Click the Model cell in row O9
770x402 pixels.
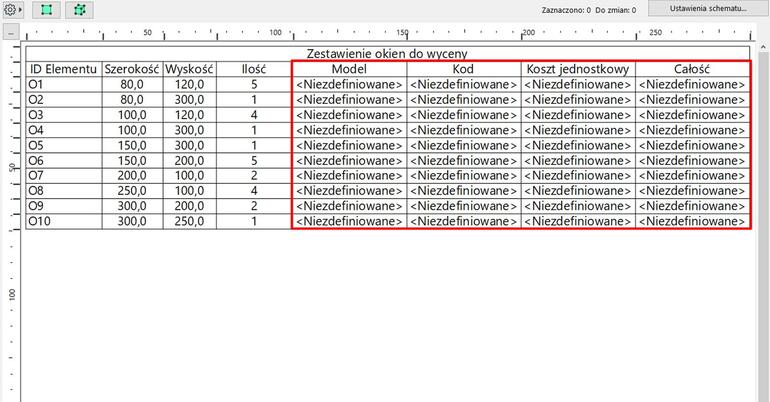click(349, 206)
